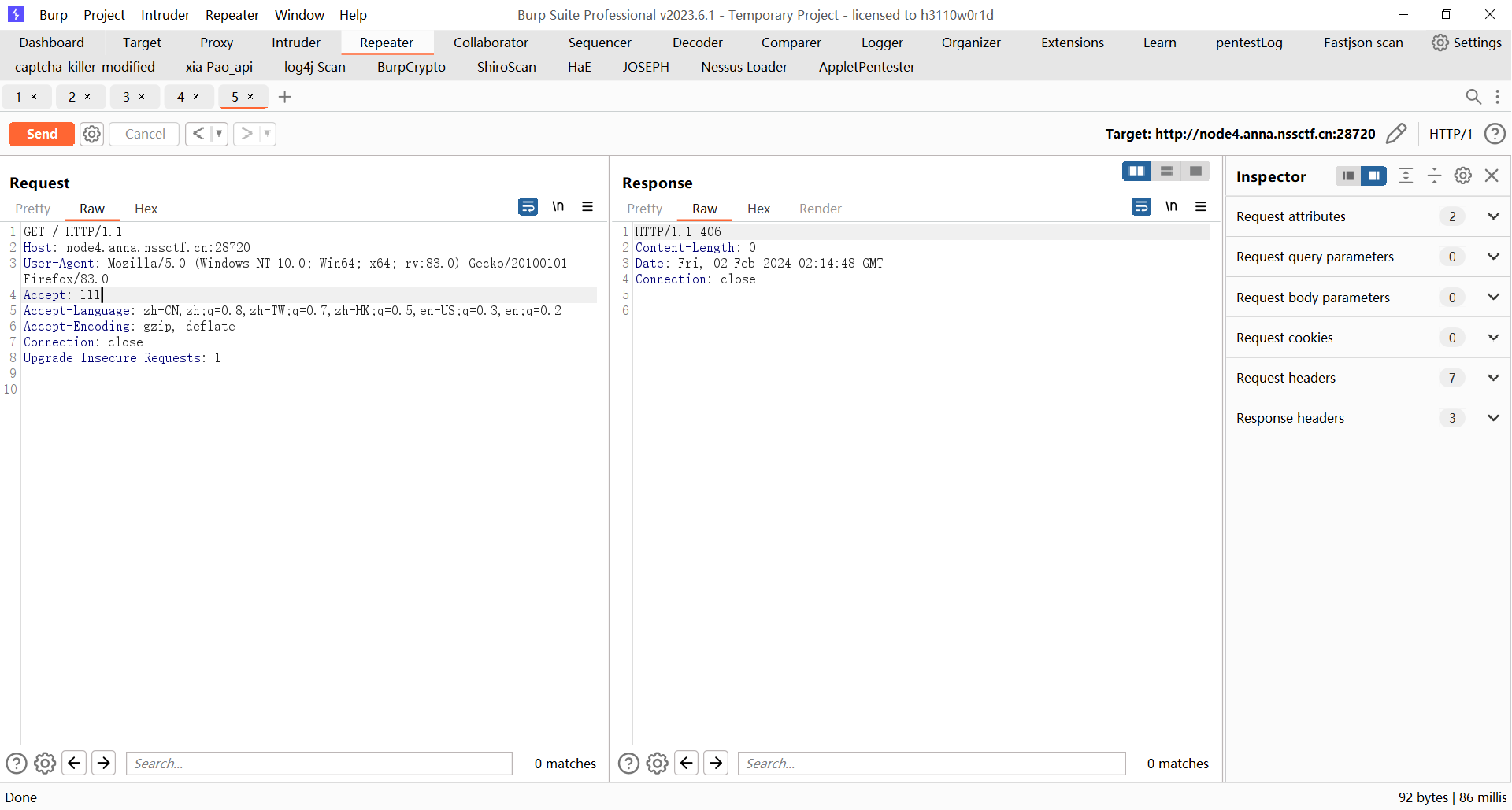
Task: Open Request search help icon
Action: pyautogui.click(x=17, y=763)
